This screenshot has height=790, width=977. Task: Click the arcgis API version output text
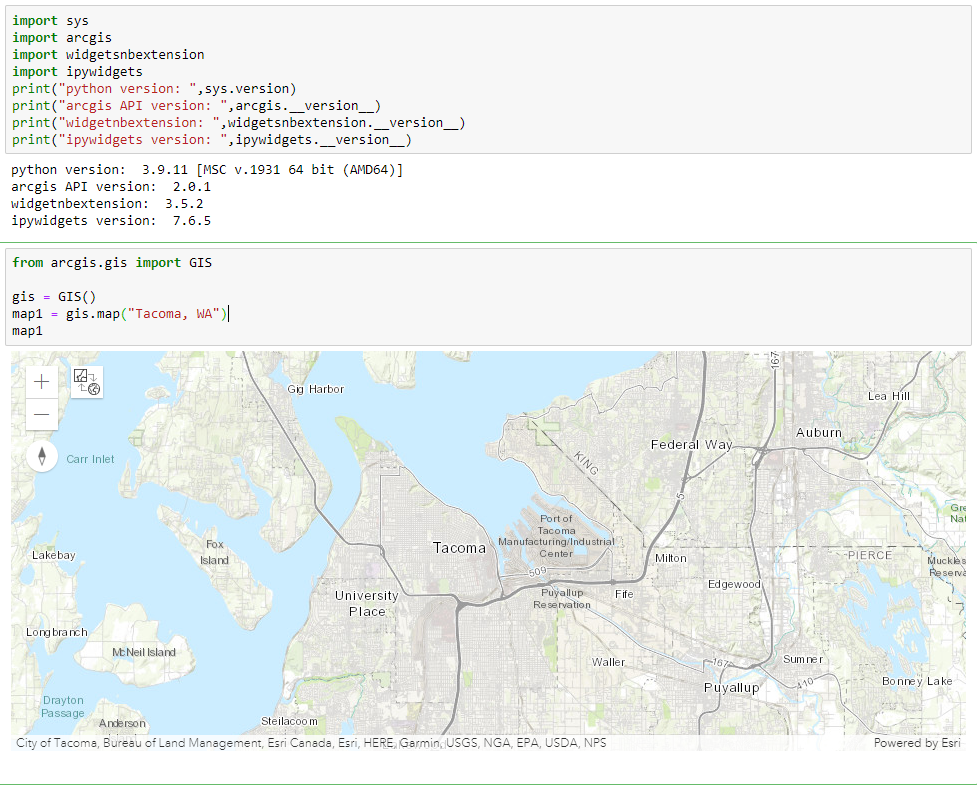click(x=111, y=187)
